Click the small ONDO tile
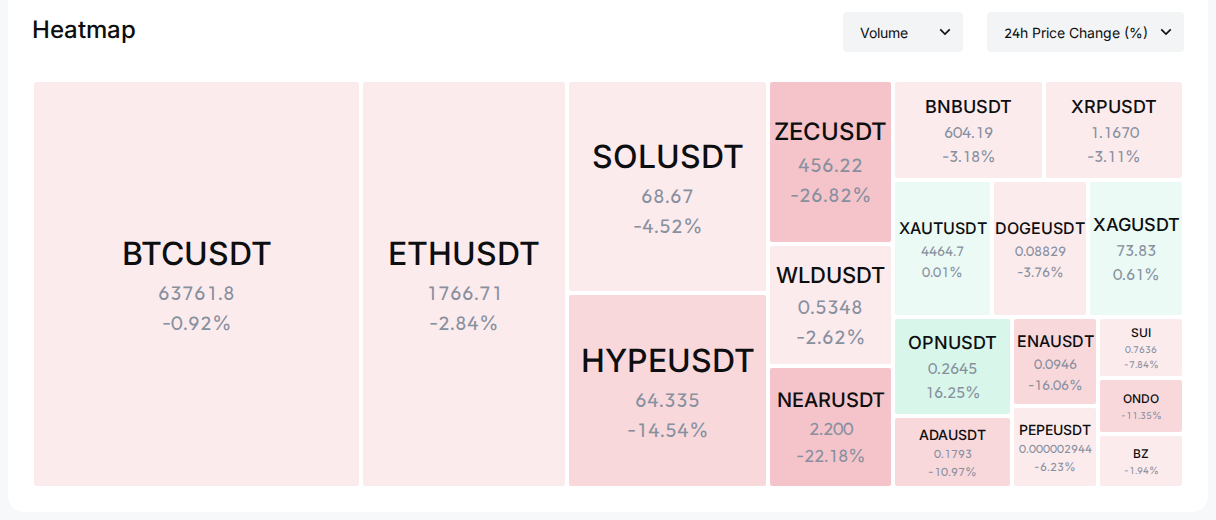 [x=1141, y=406]
